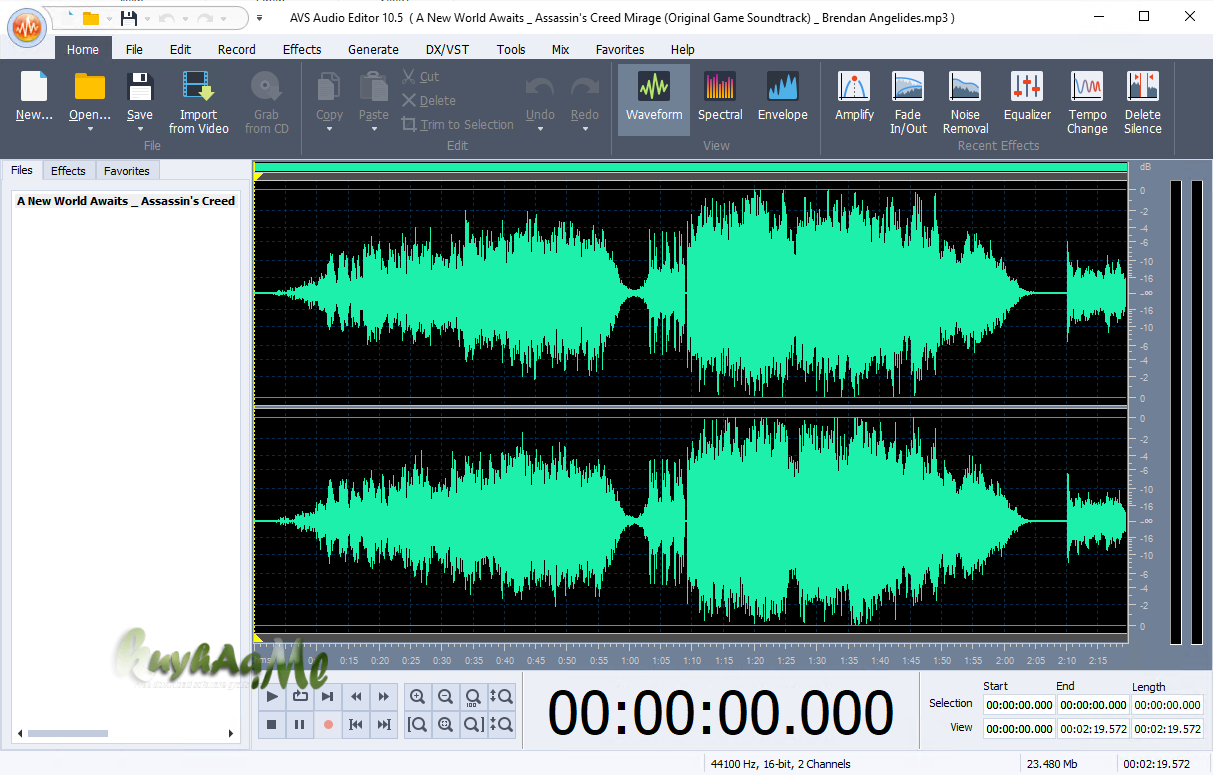
Task: Open the Customize Quick Access Toolbar dropdown
Action: click(x=260, y=19)
